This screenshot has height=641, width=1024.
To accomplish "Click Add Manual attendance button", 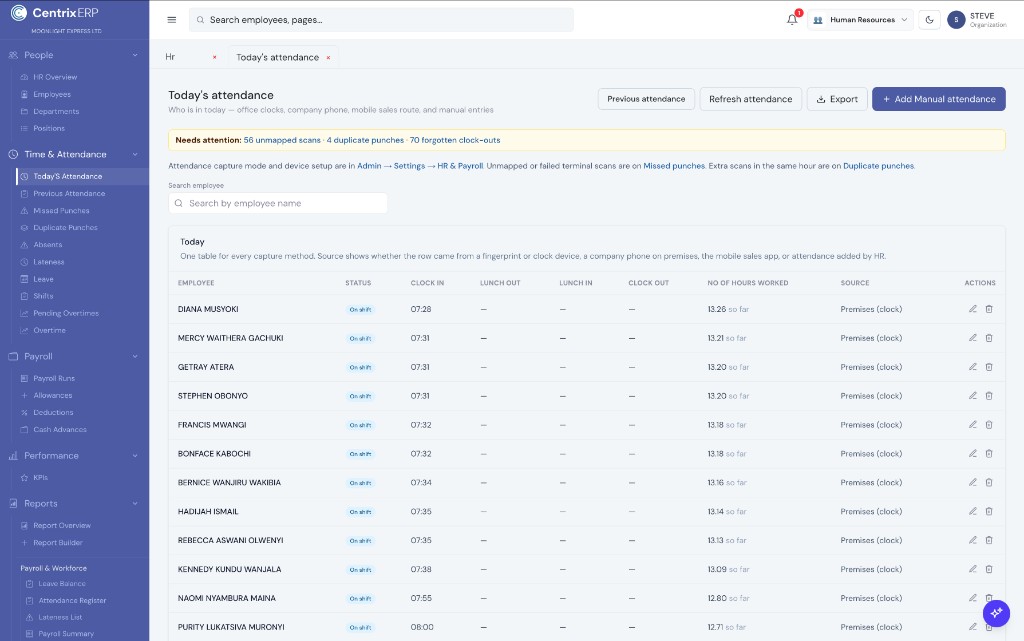I will click(x=938, y=99).
